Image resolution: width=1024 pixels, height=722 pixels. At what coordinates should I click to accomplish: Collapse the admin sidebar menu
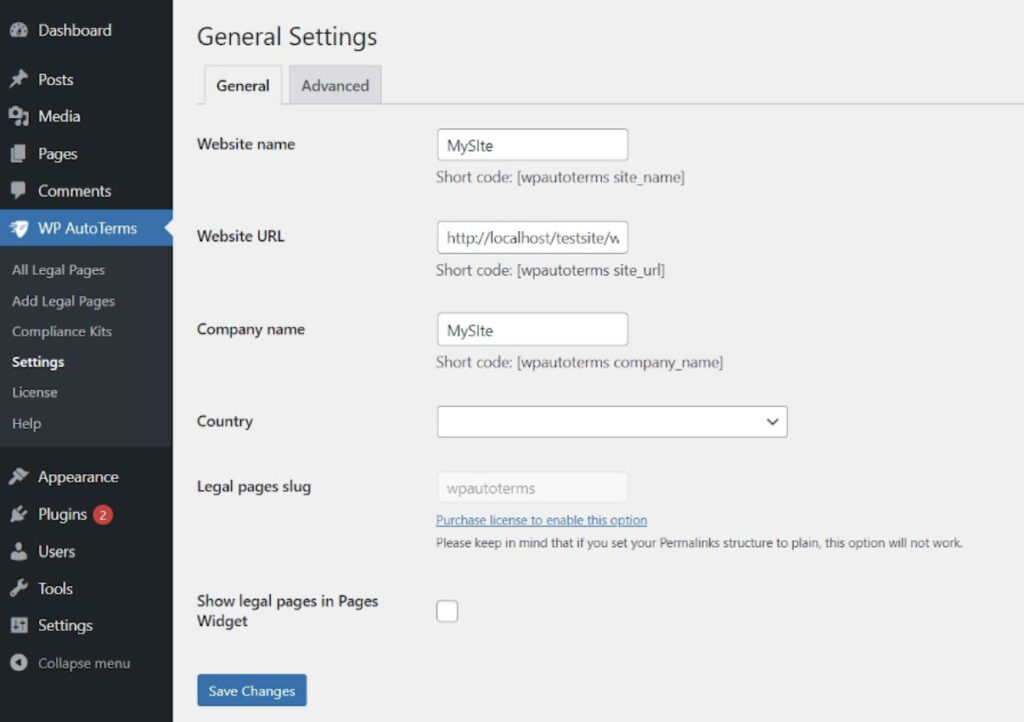70,663
